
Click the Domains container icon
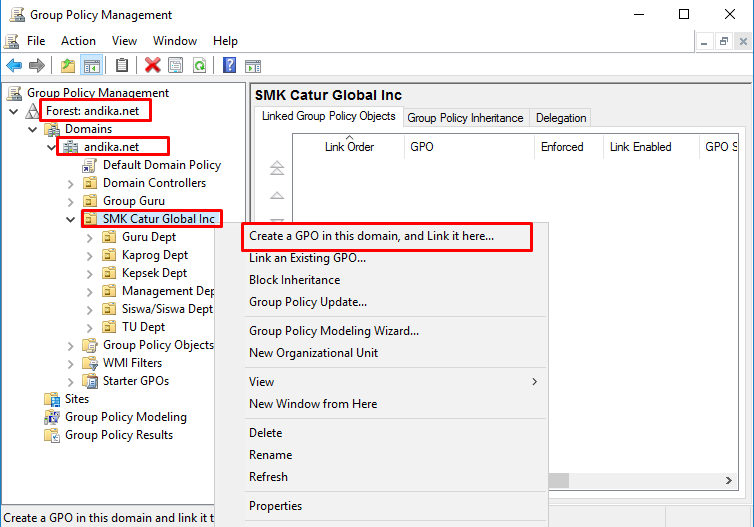click(51, 129)
